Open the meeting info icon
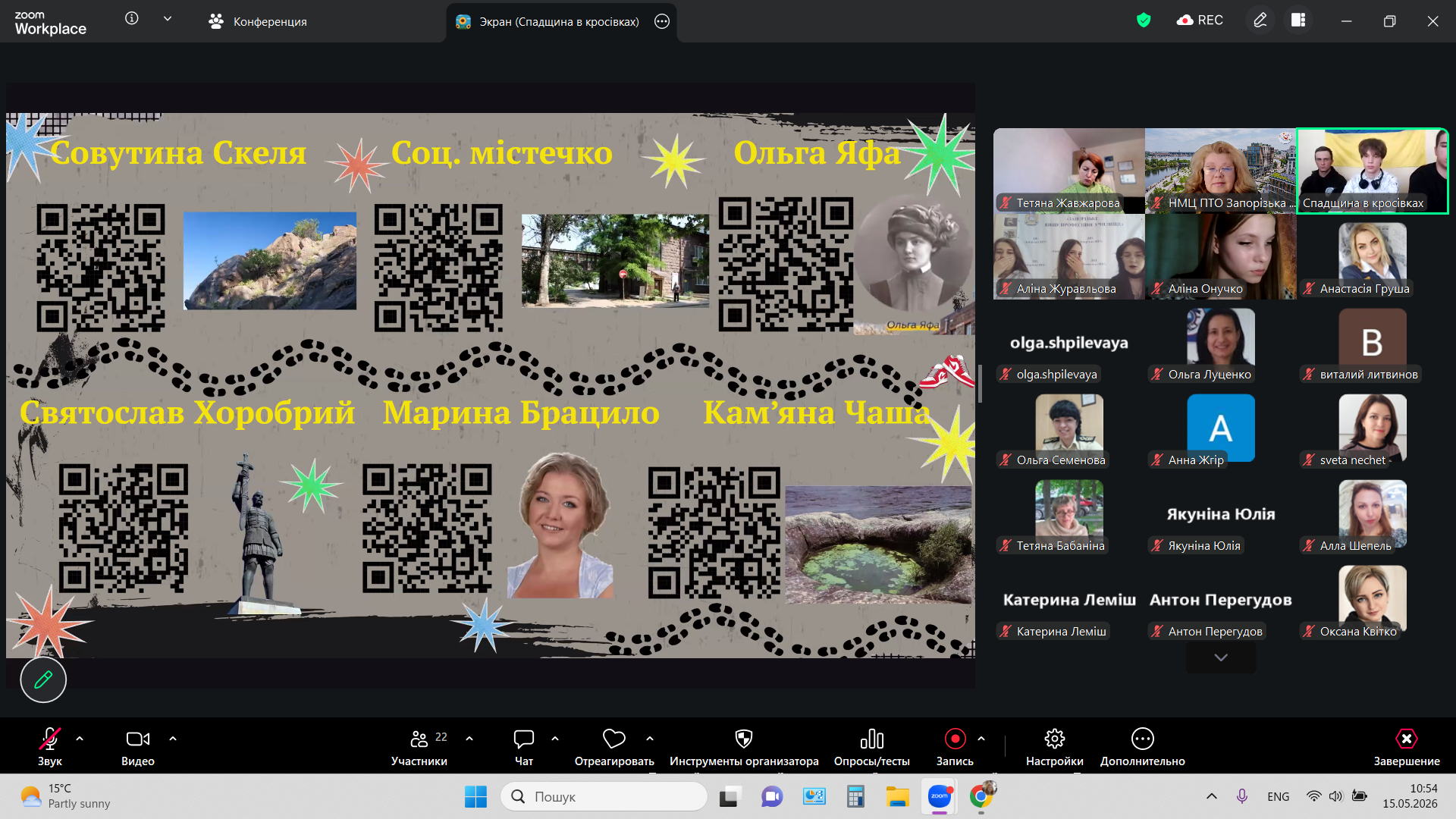Viewport: 1456px width, 819px height. 132,18
